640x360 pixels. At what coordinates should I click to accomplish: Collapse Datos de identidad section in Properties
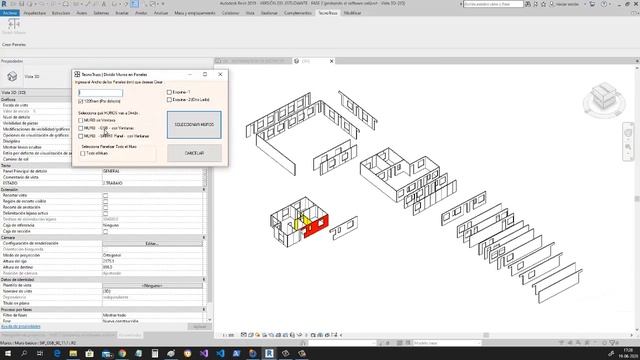(204, 279)
